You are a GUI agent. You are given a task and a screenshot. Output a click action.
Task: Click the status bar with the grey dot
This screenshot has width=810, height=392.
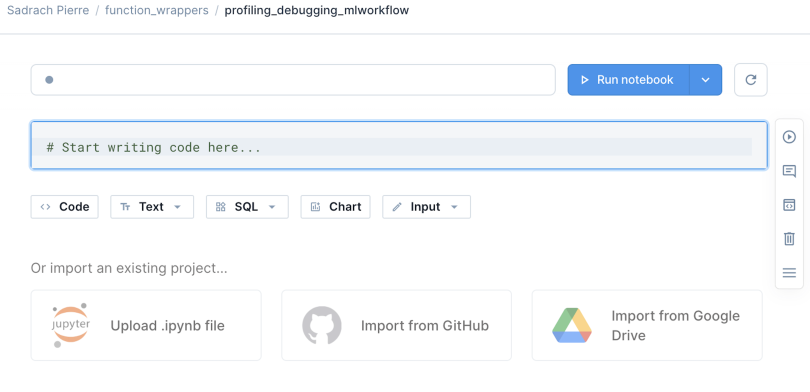click(293, 80)
